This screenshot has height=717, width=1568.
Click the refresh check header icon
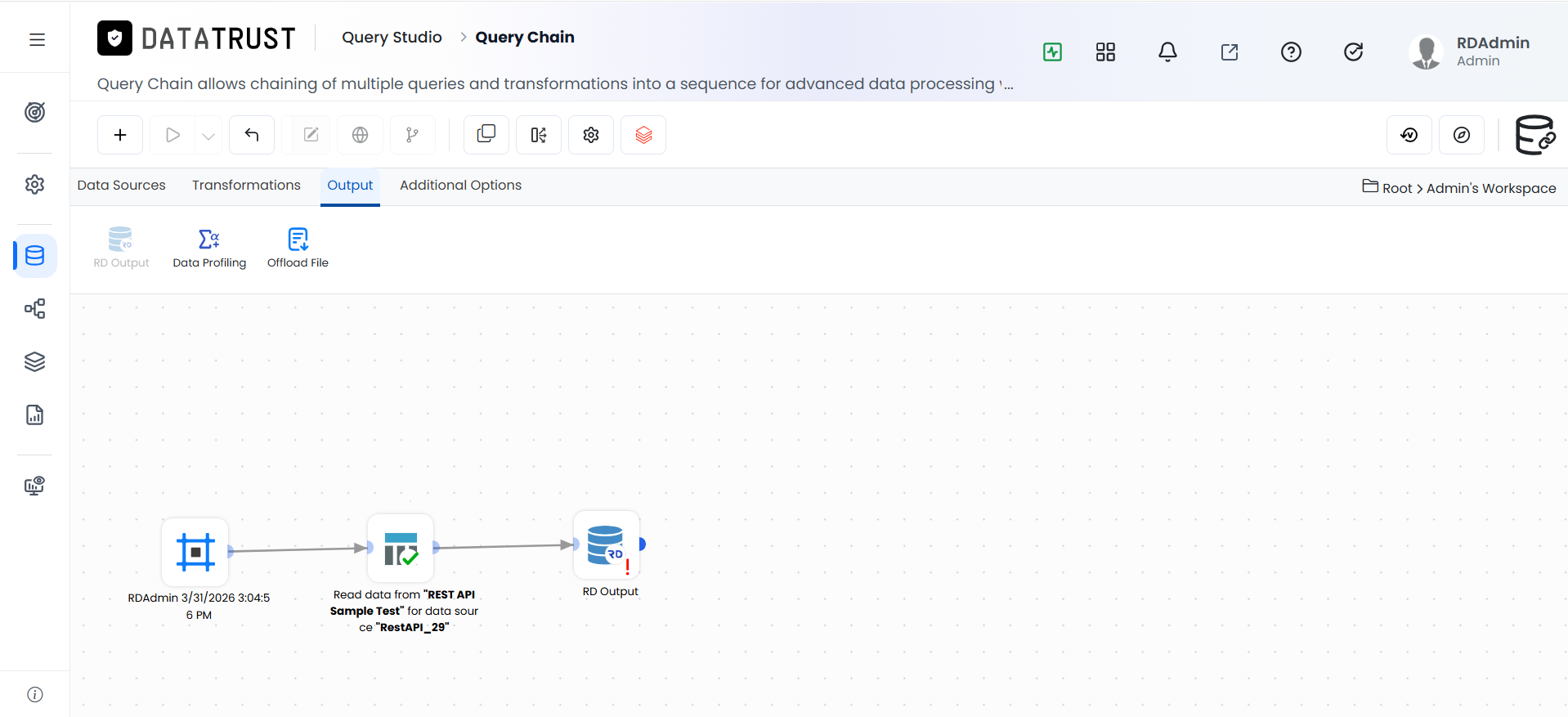point(1353,52)
